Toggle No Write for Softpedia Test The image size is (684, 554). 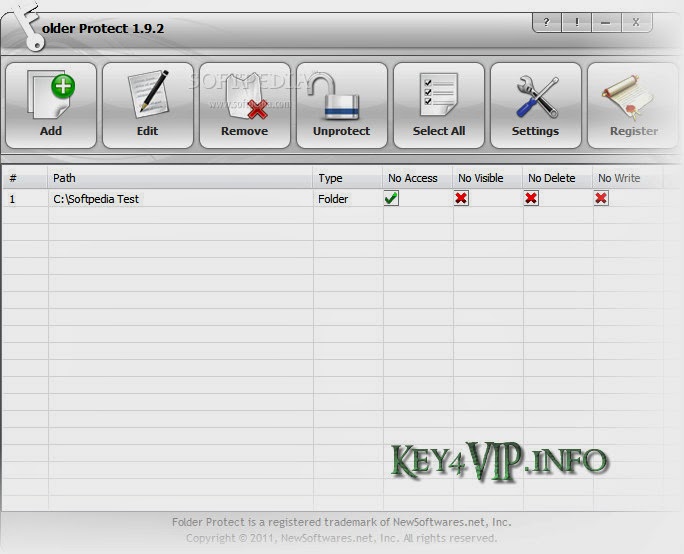(601, 198)
